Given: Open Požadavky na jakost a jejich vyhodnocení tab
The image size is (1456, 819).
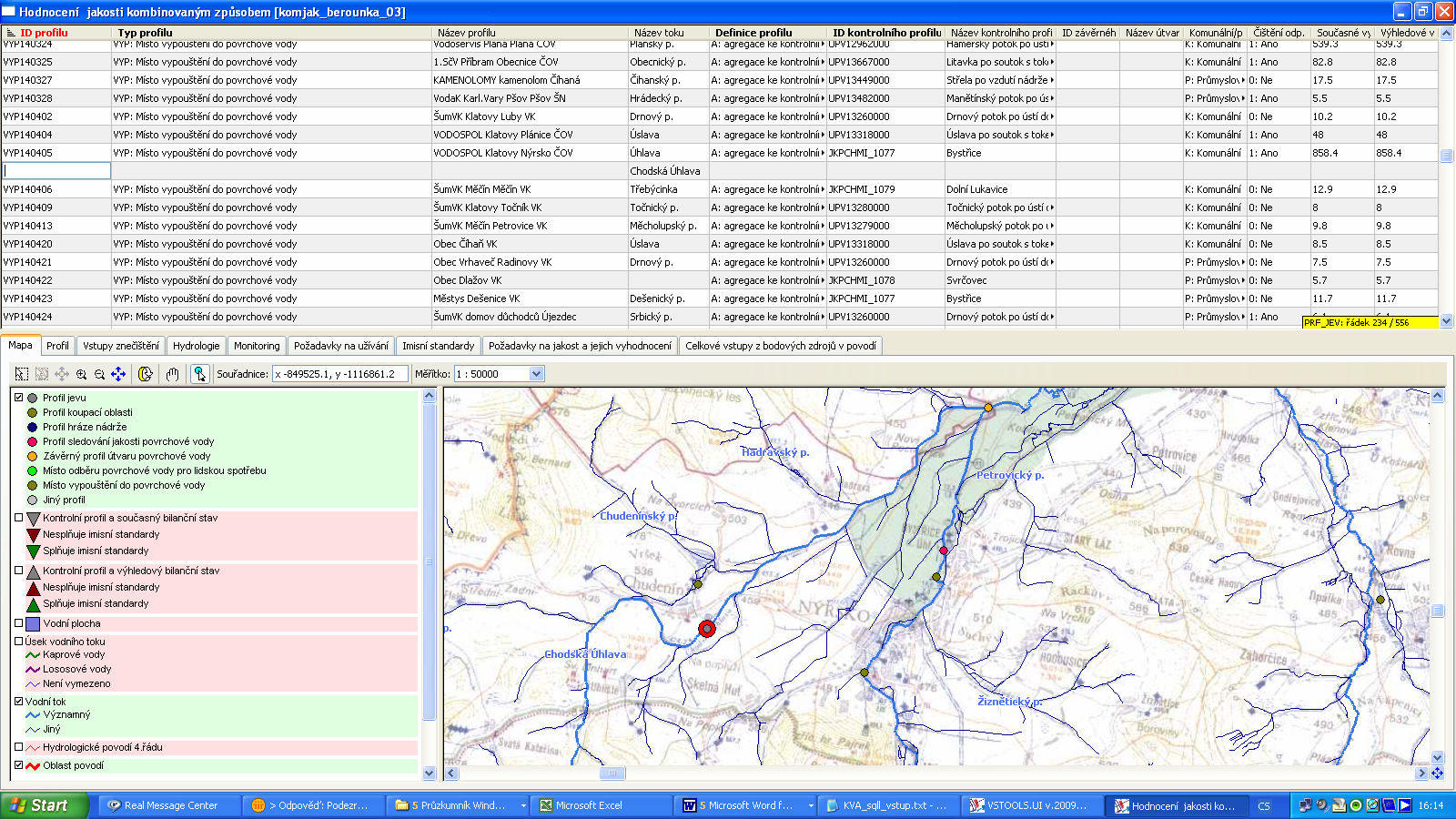Looking at the screenshot, I should 580,346.
